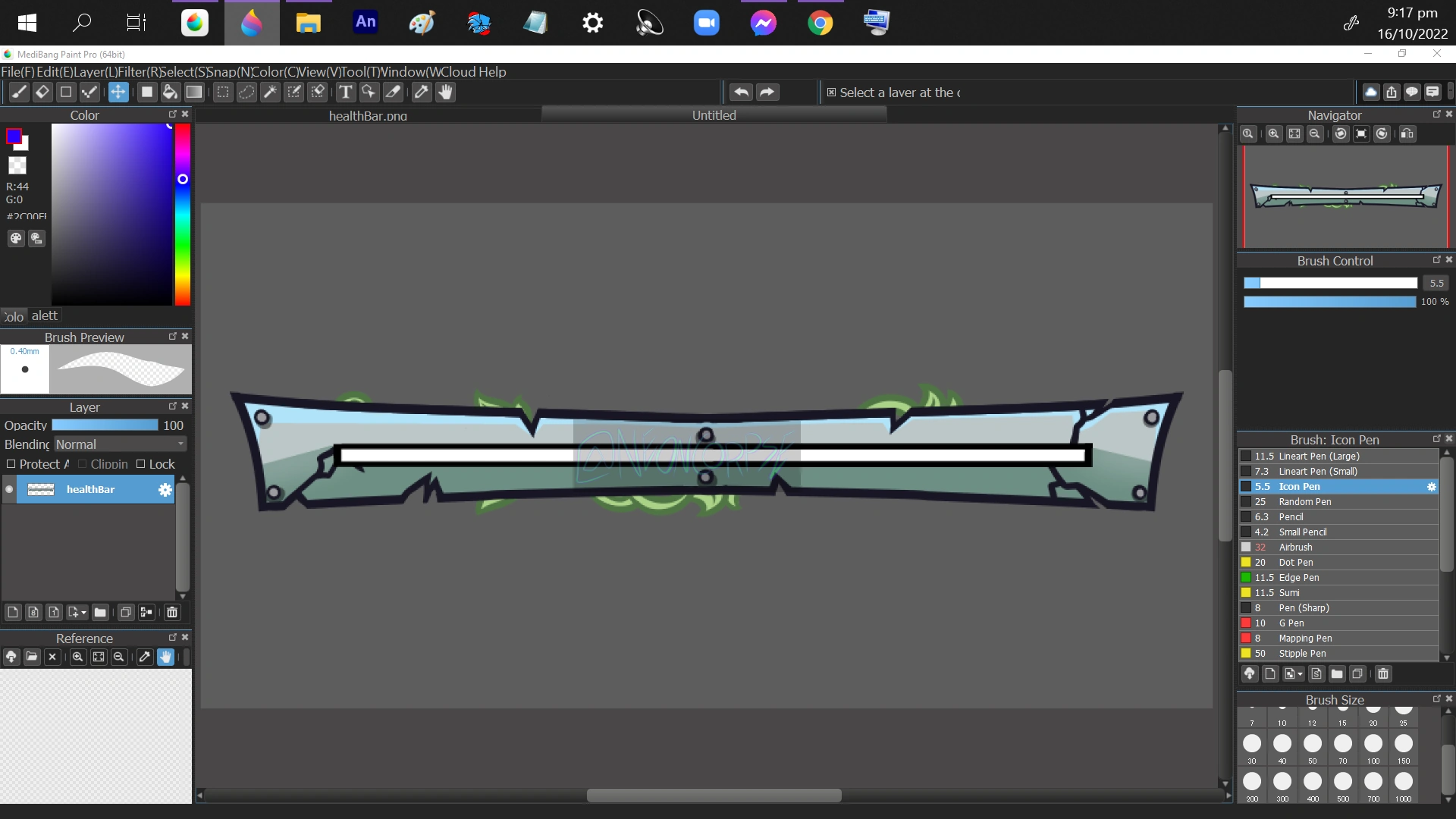Switch to the healthBar.png tab
The image size is (1456, 819).
pos(368,115)
